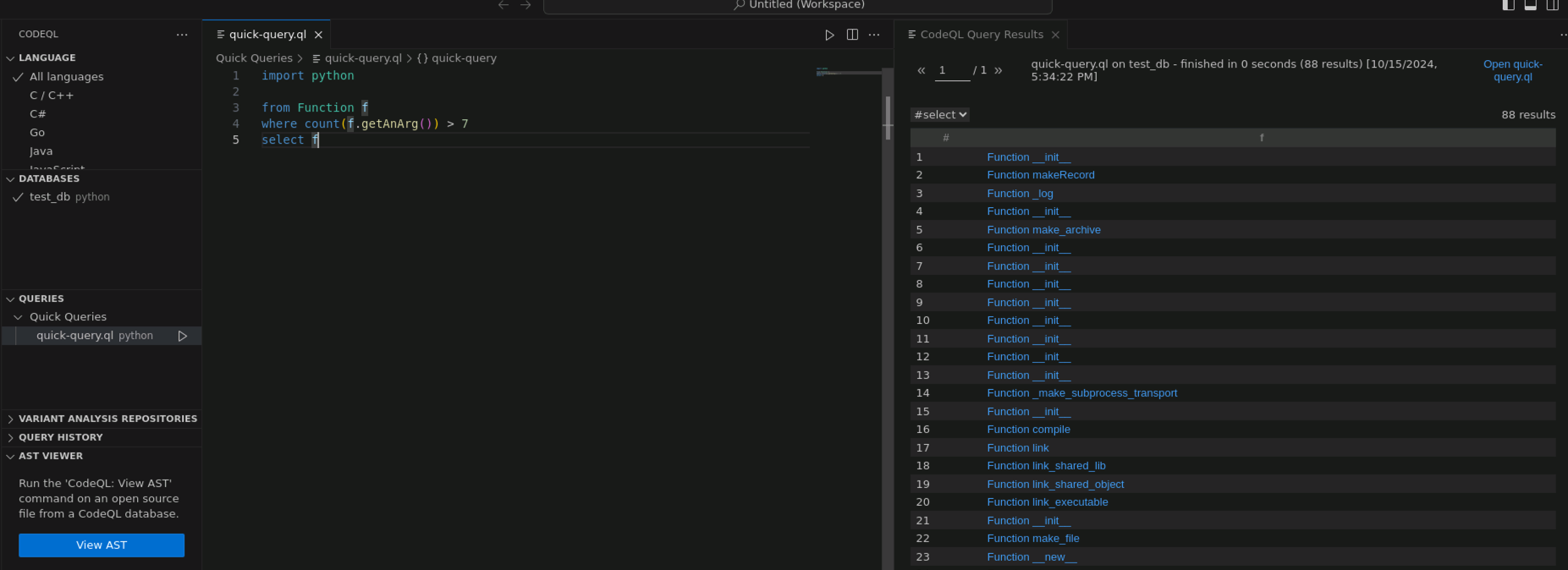
Task: Place cursor on line 4 where clause
Action: 365,124
